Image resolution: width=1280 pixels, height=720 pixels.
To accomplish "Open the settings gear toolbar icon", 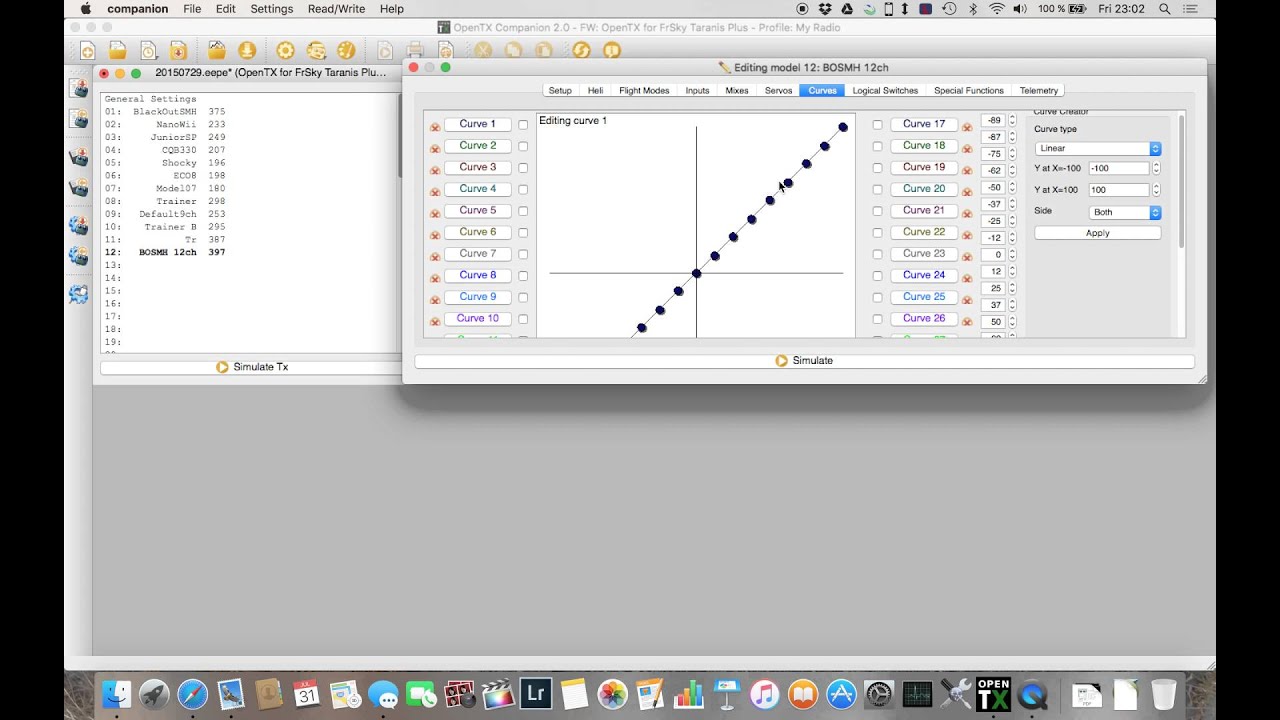I will 285,50.
